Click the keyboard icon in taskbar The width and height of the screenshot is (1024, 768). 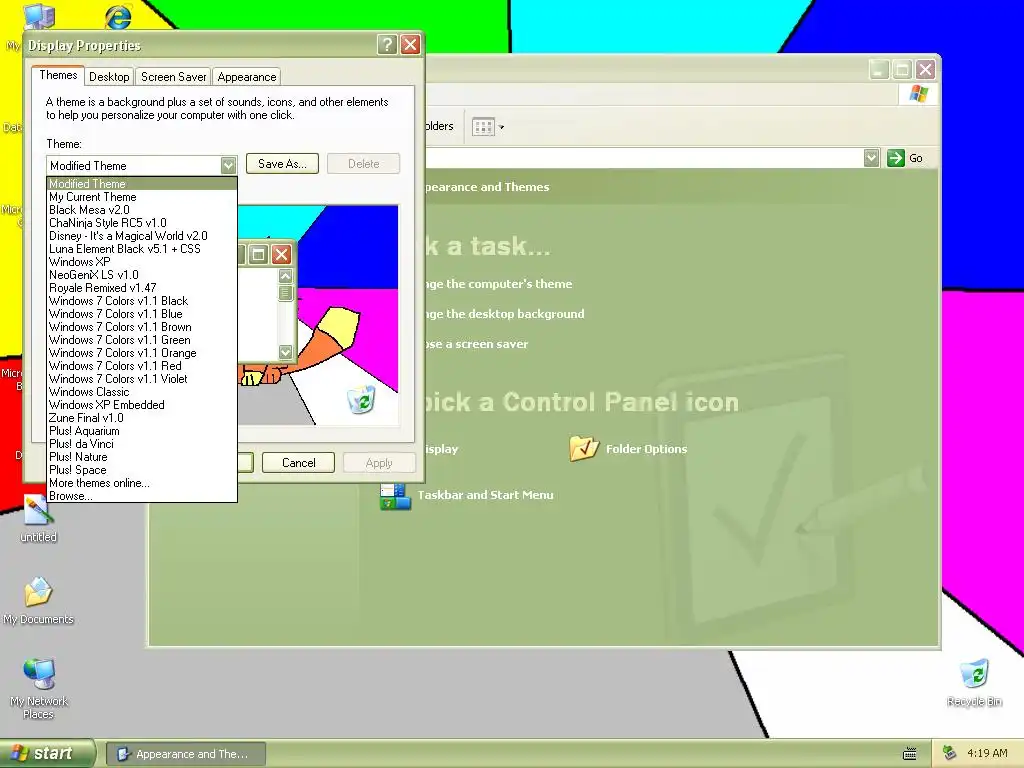pos(910,754)
